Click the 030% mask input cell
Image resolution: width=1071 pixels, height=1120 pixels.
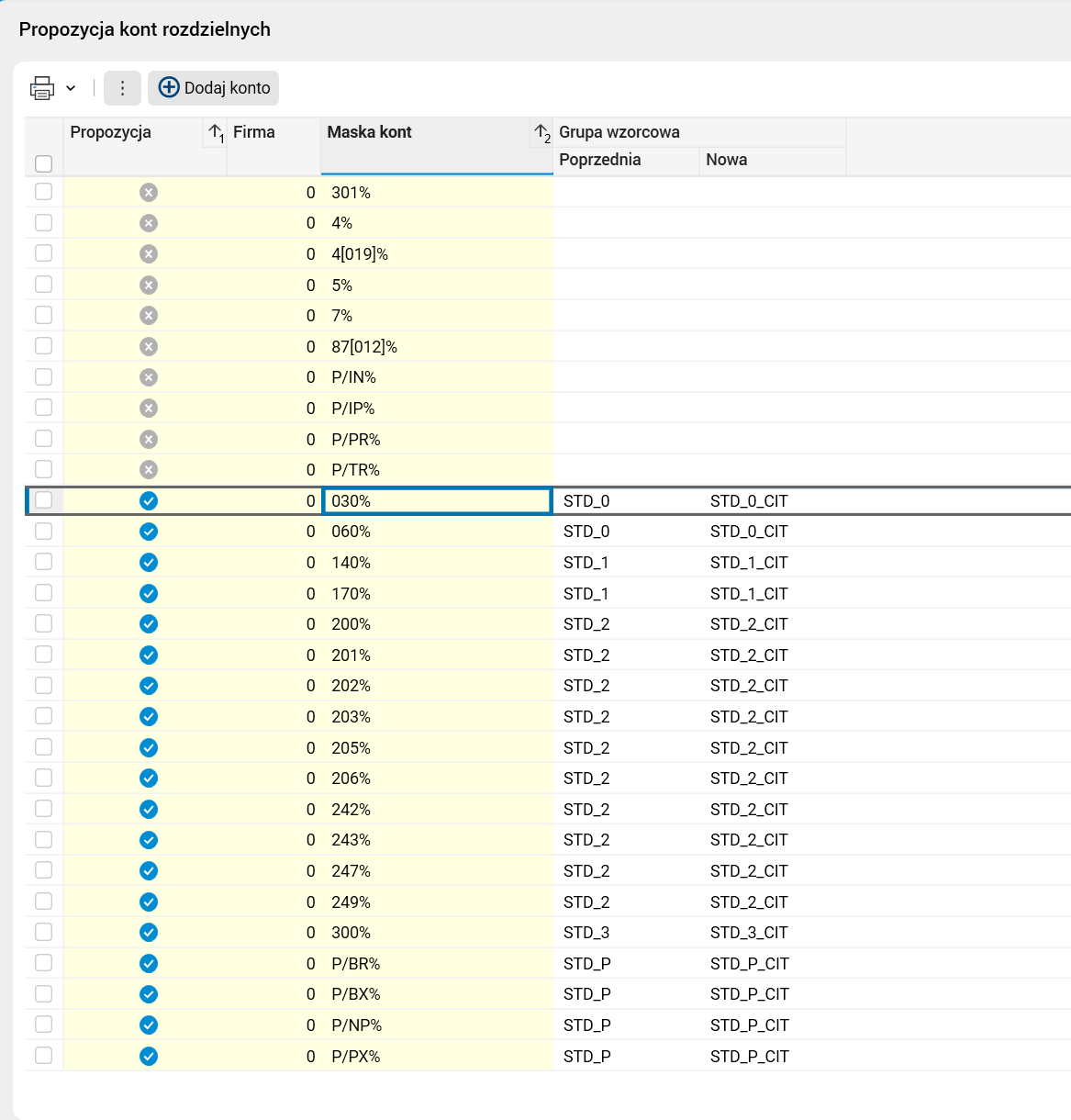[x=437, y=501]
